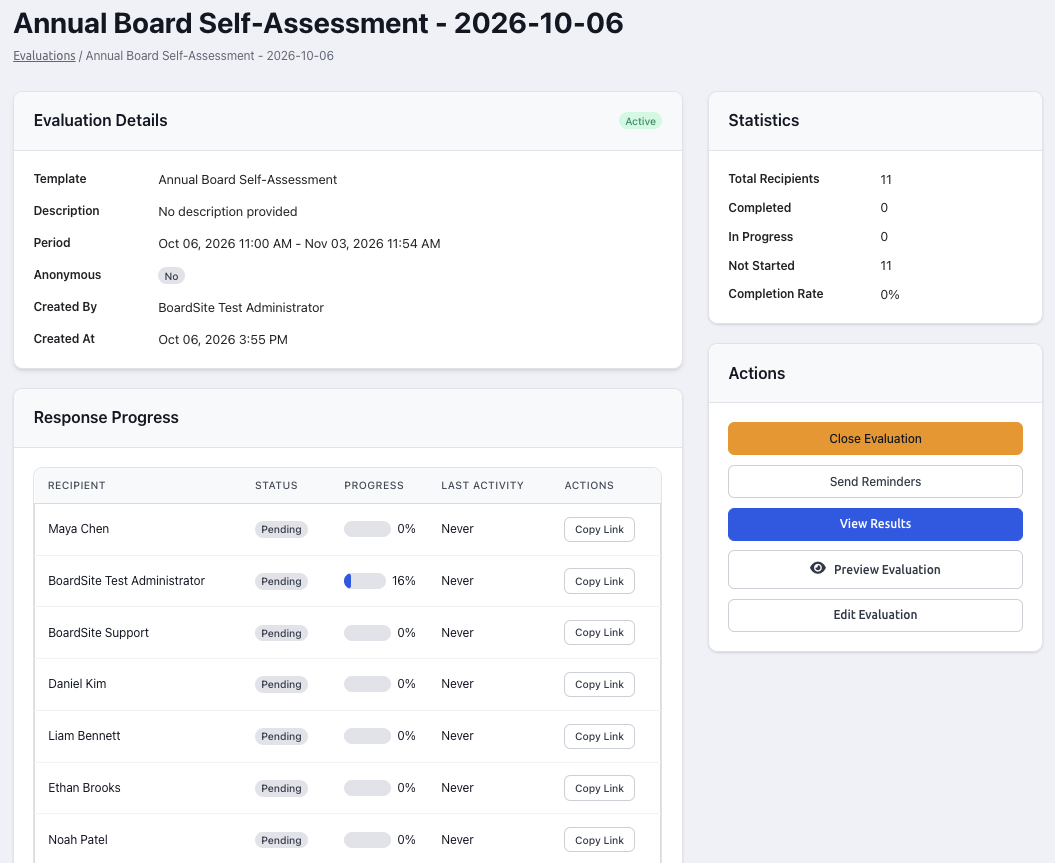Click Created At 'Oct 06, 2026 3:55 PM'
Screen dimensions: 1055x863
point(223,340)
